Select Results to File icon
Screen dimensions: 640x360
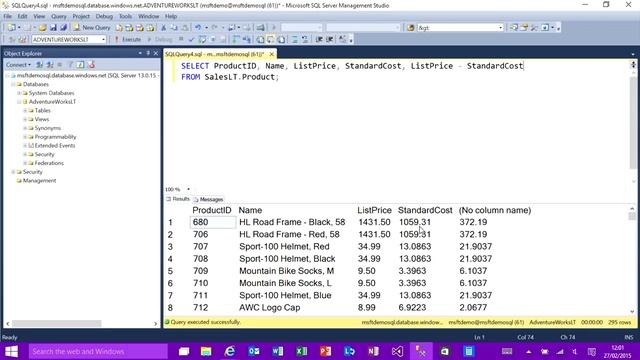click(281, 40)
